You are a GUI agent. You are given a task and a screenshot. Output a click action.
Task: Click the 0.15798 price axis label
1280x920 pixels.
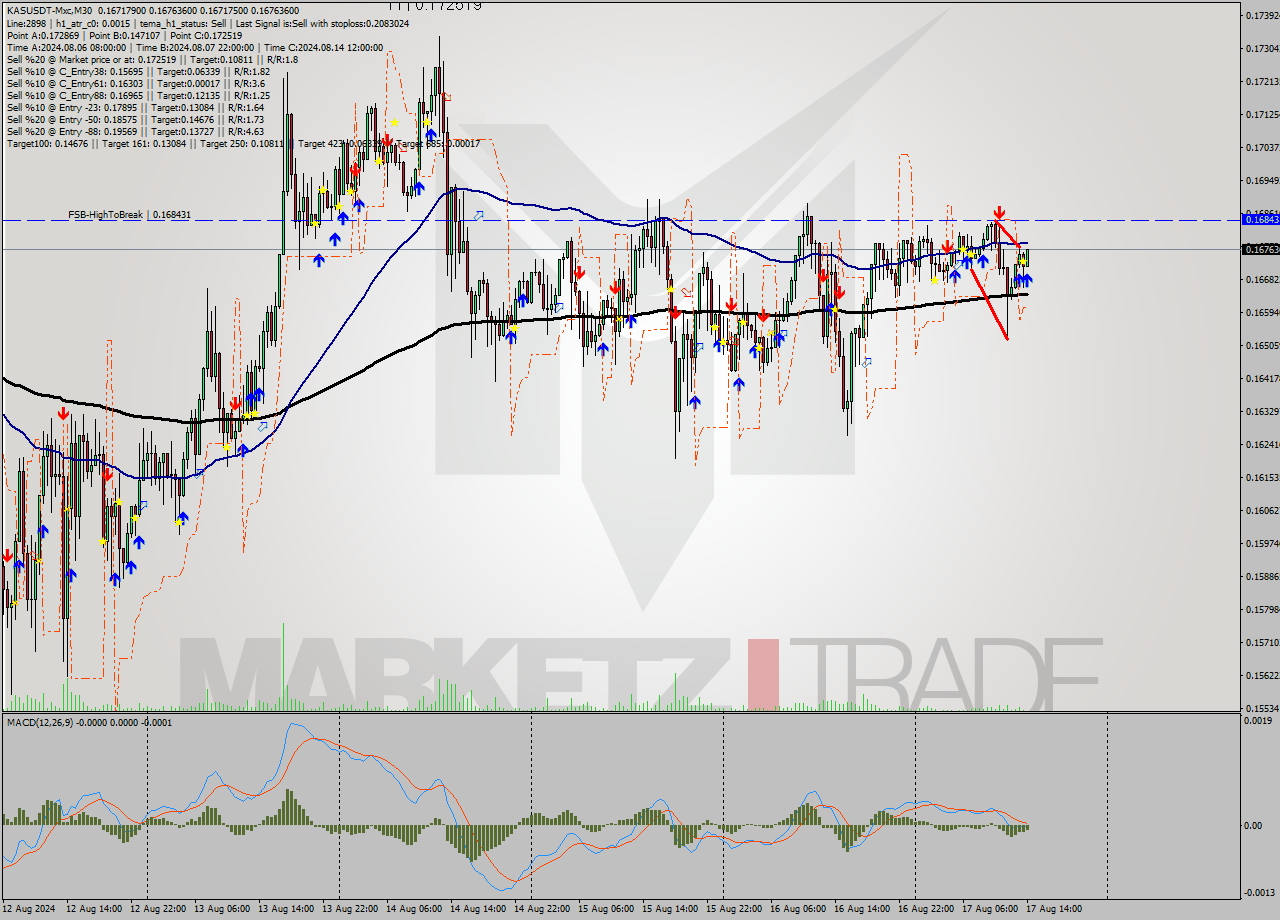coord(1261,609)
